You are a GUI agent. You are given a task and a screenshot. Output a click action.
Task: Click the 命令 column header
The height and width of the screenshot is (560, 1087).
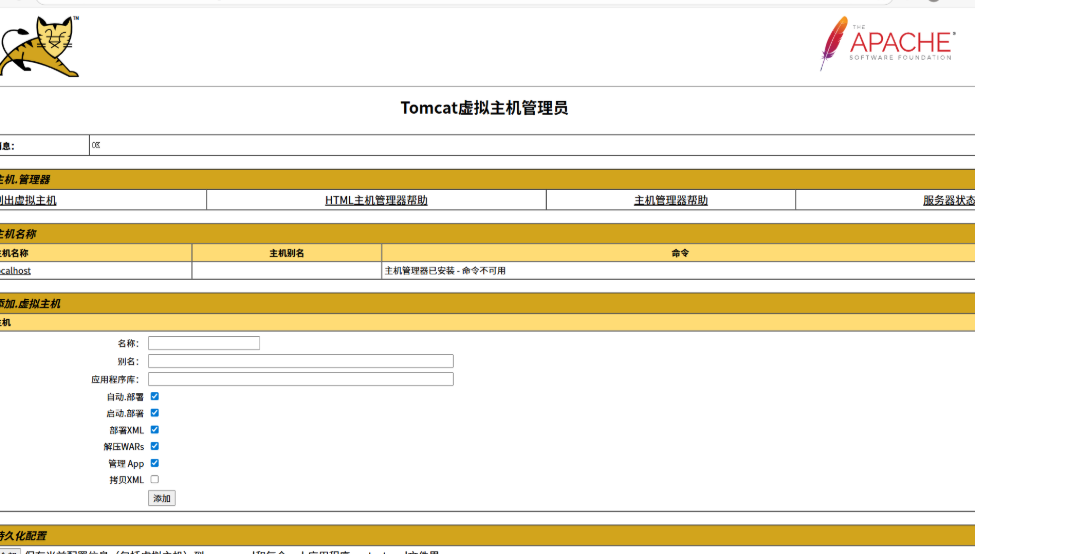679,254
